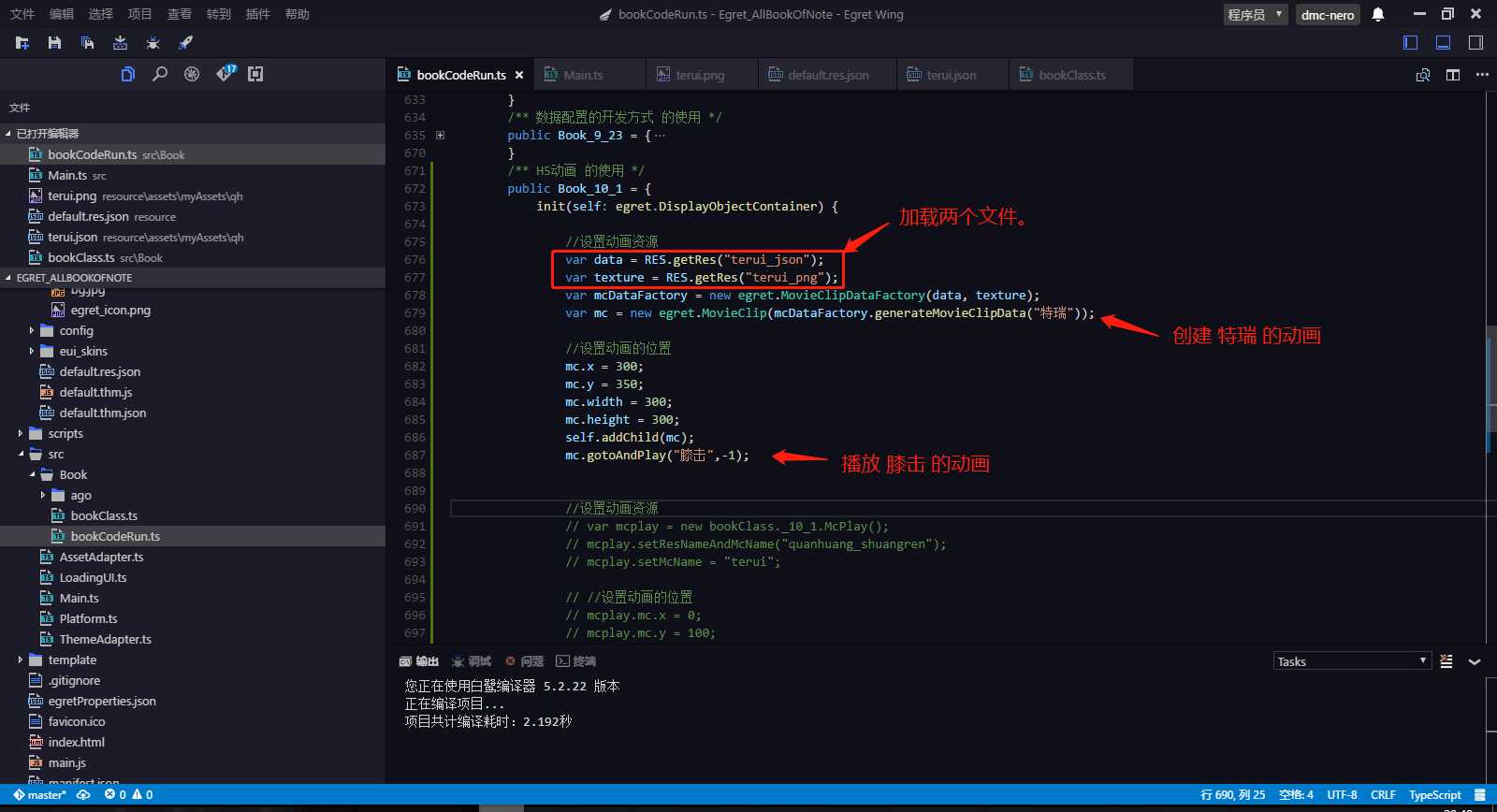Open the 插件 menu
The height and width of the screenshot is (812, 1497).
258,14
